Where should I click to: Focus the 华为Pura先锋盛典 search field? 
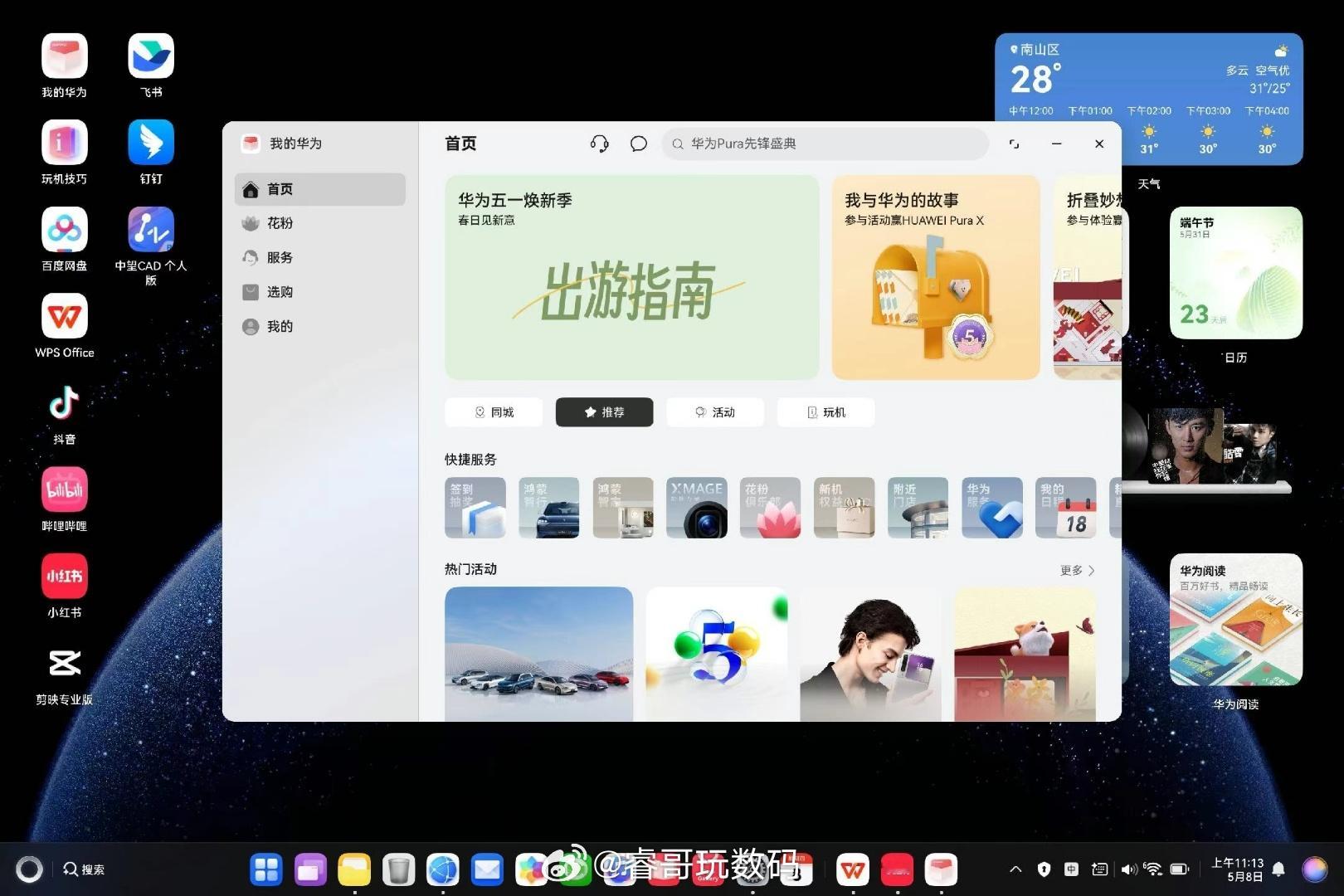coord(825,144)
